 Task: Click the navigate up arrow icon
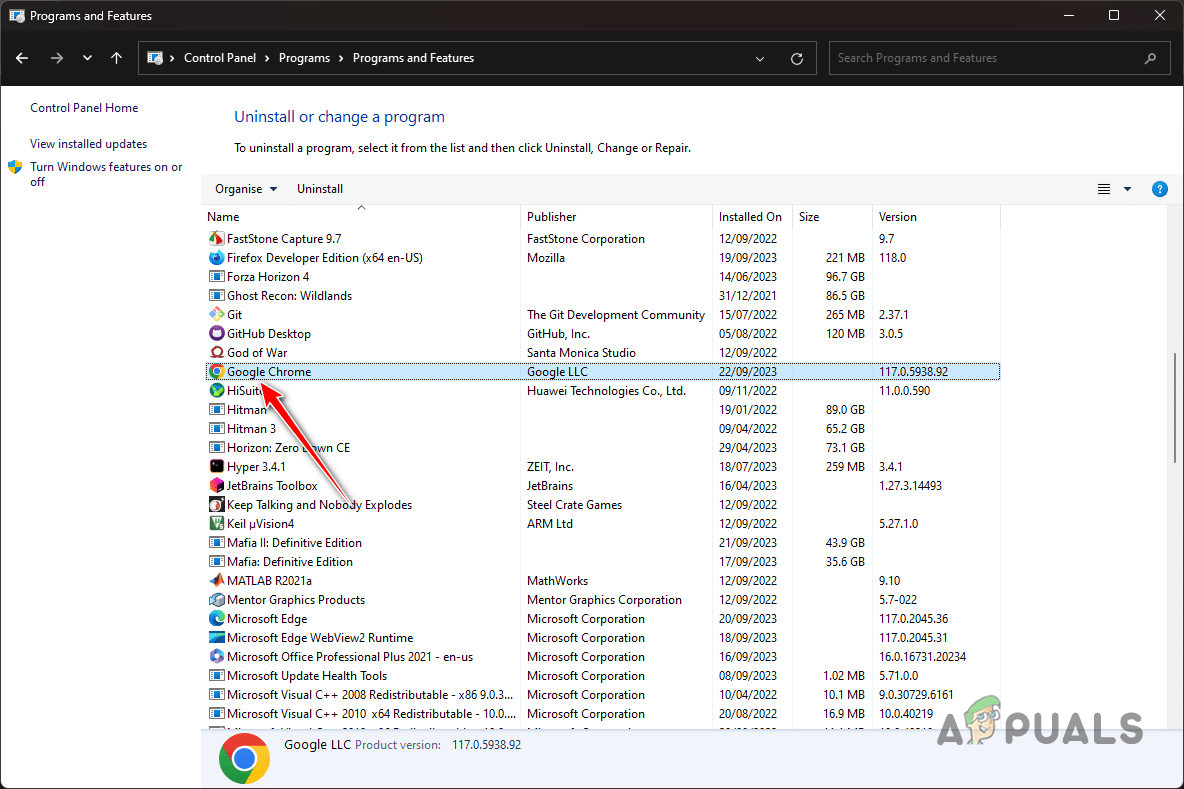point(116,58)
